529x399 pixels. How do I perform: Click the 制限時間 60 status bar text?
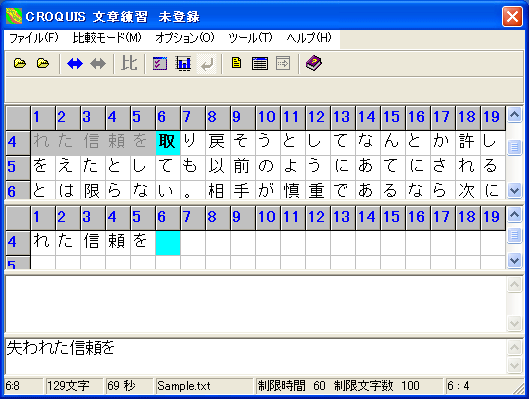click(x=291, y=386)
